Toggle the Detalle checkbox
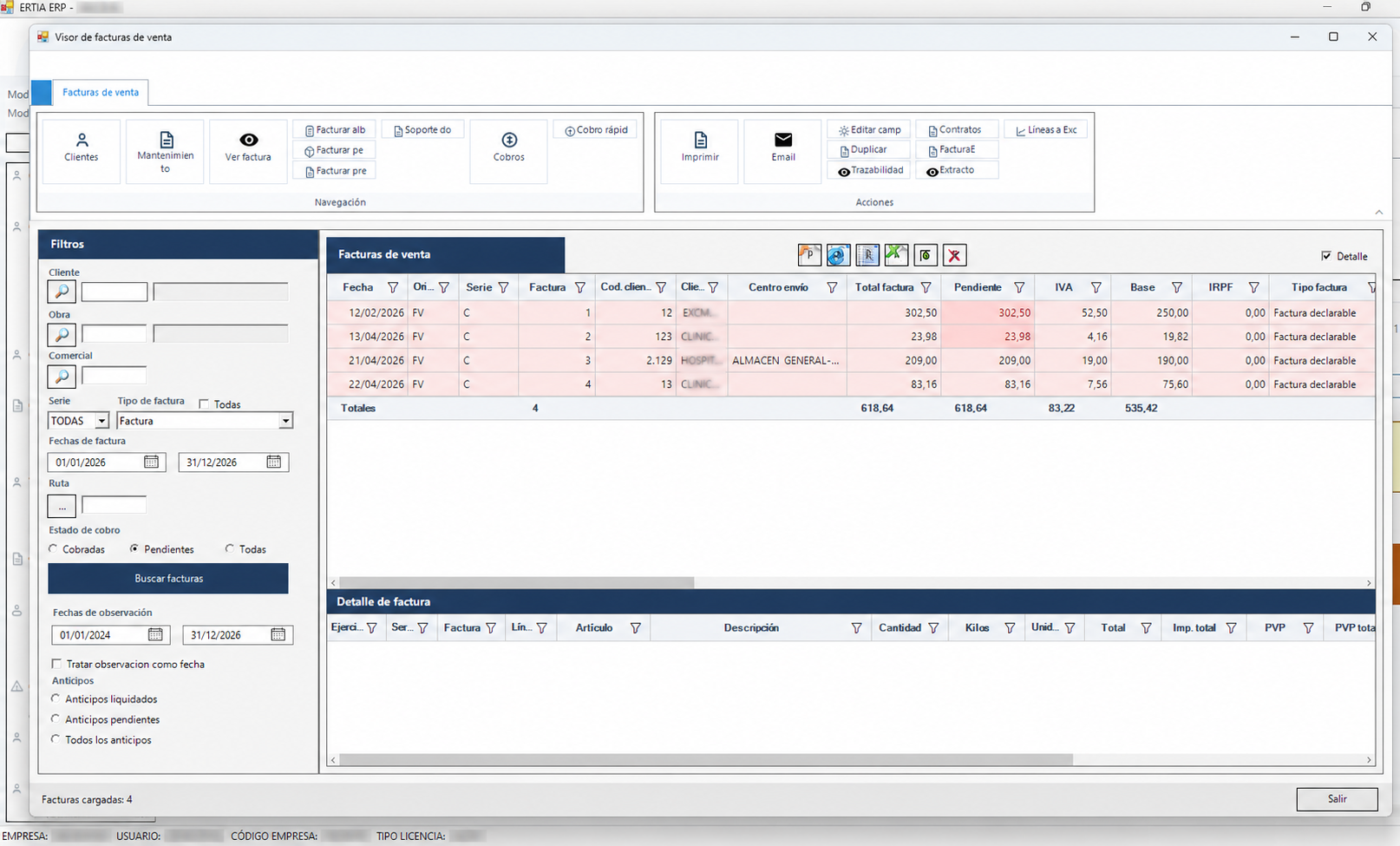1400x846 pixels. pyautogui.click(x=1326, y=256)
